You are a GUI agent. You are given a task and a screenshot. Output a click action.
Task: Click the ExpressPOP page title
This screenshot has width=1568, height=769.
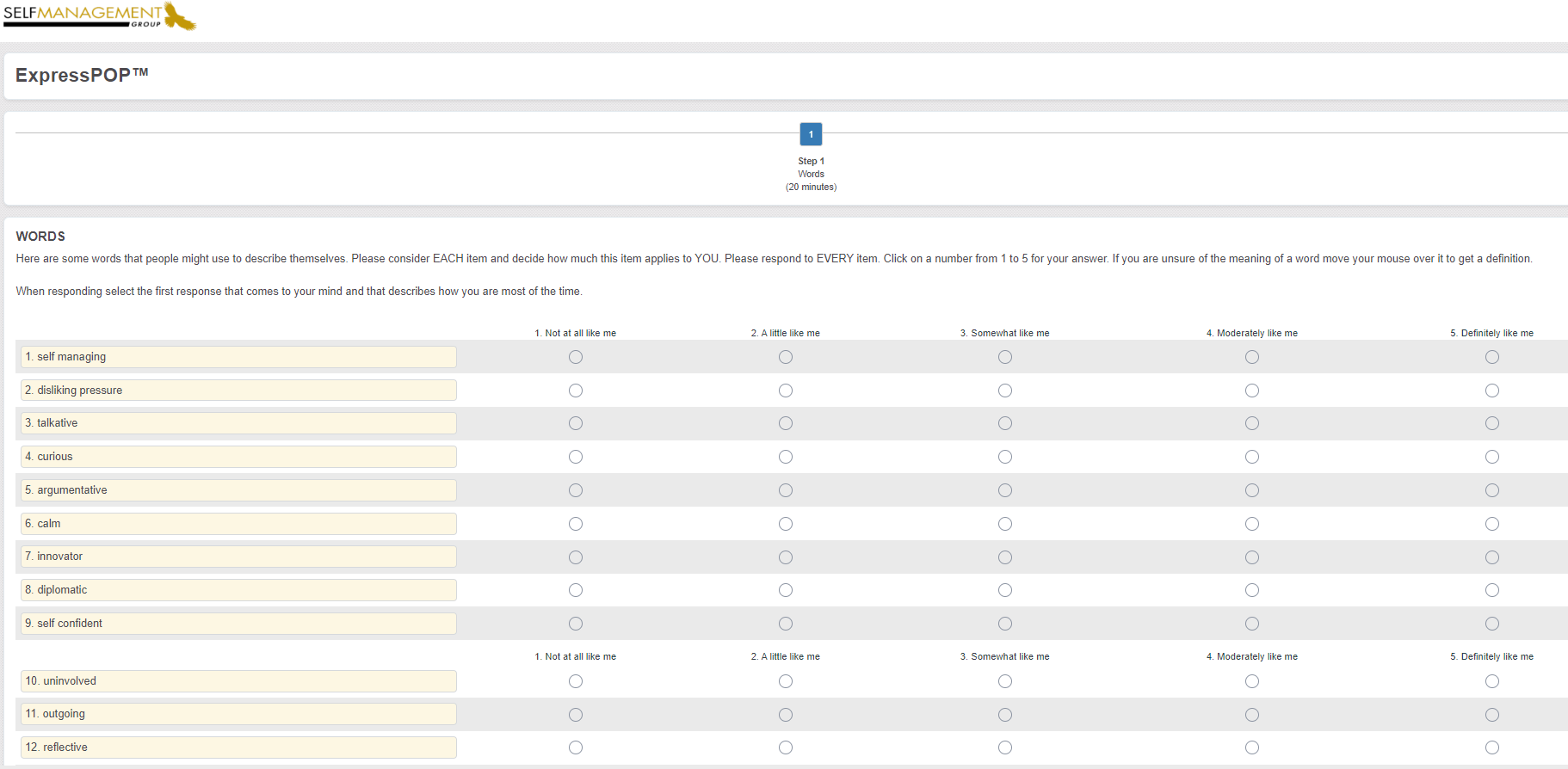82,75
